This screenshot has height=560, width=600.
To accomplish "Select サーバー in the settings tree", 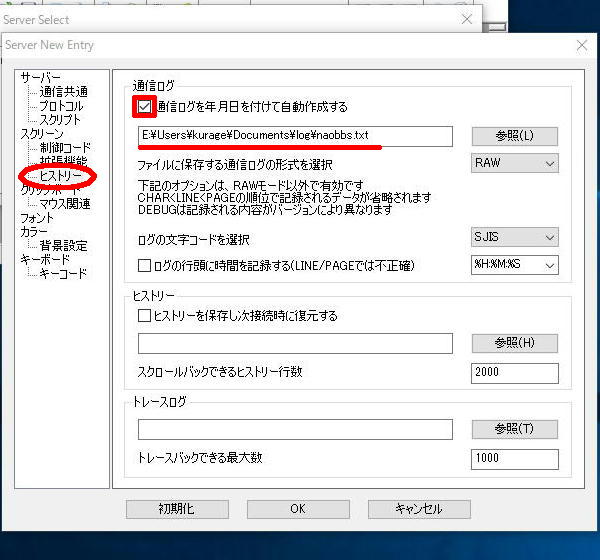I will (x=40, y=78).
